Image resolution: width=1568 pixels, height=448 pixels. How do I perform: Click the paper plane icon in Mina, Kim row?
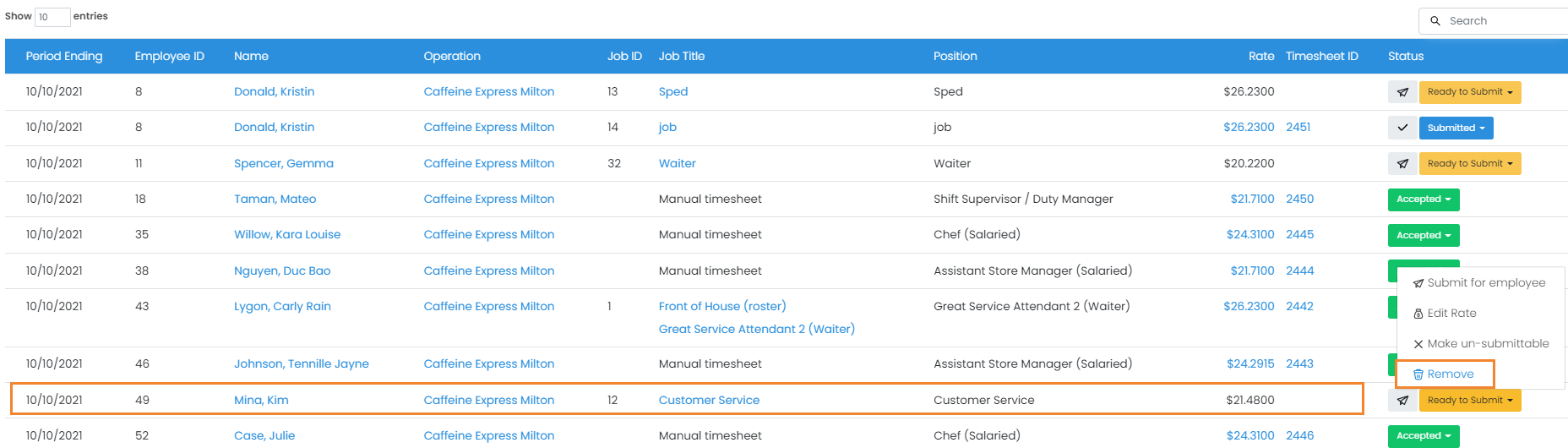click(1402, 401)
